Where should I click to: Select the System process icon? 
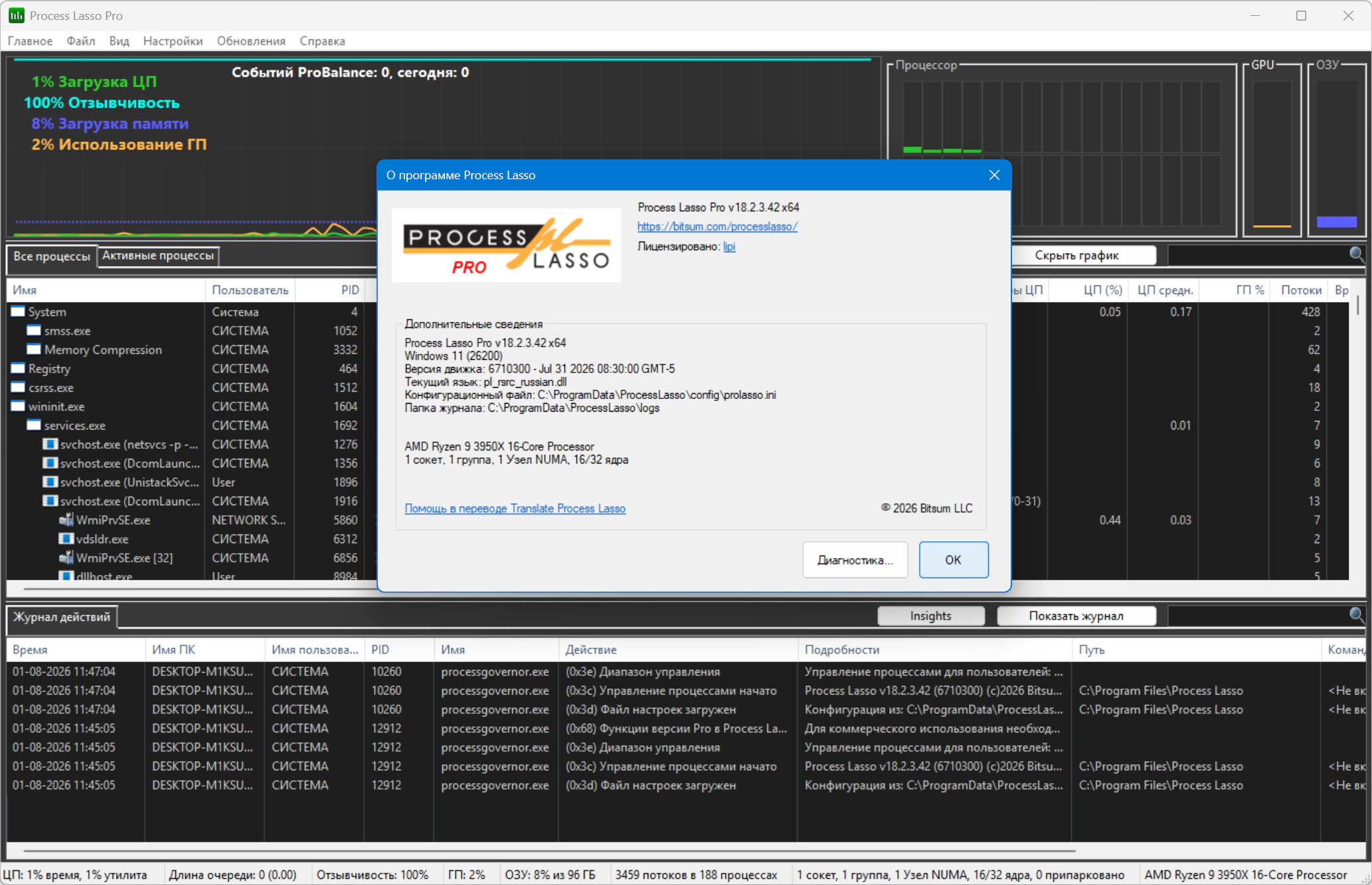(x=18, y=311)
